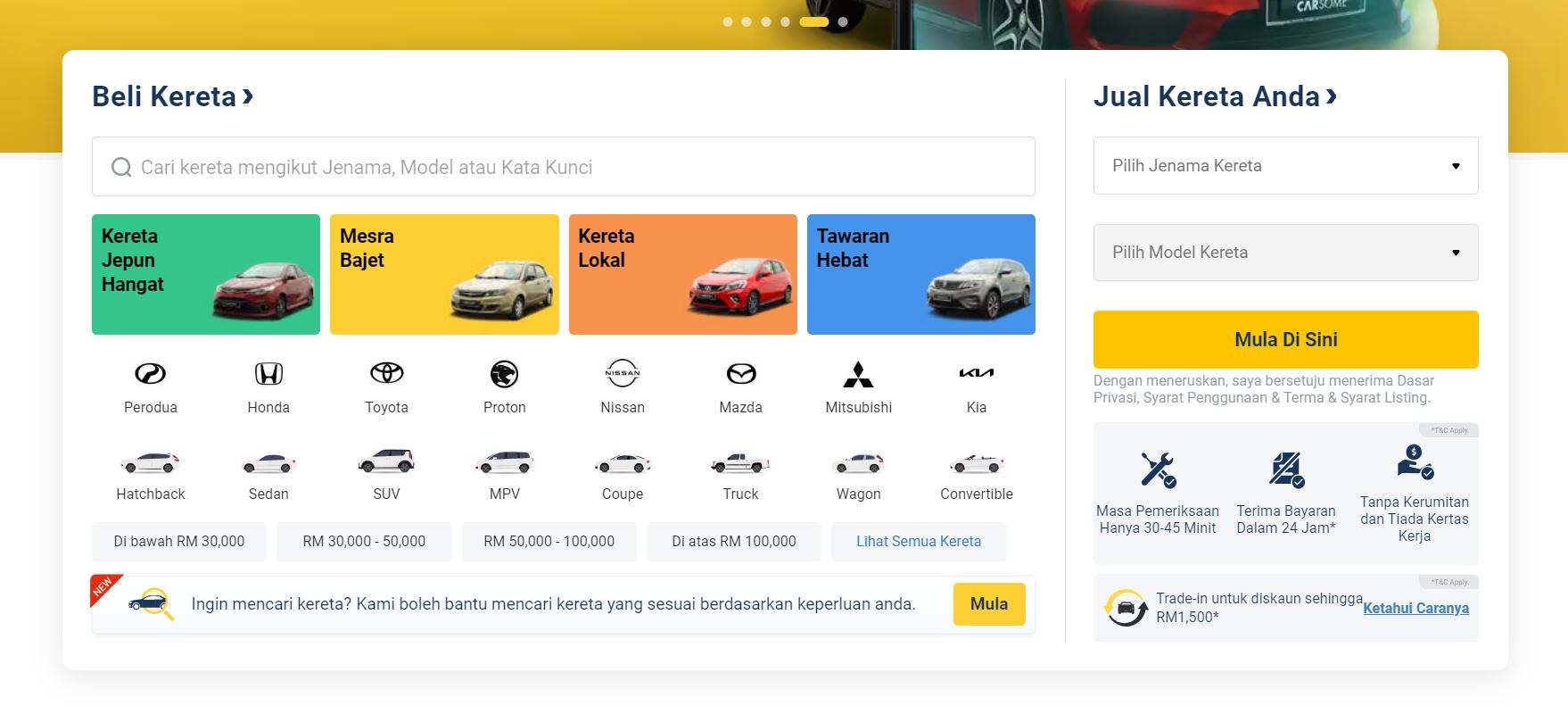Select the Hatchback body type icon
Image resolution: width=1568 pixels, height=706 pixels.
pos(150,464)
